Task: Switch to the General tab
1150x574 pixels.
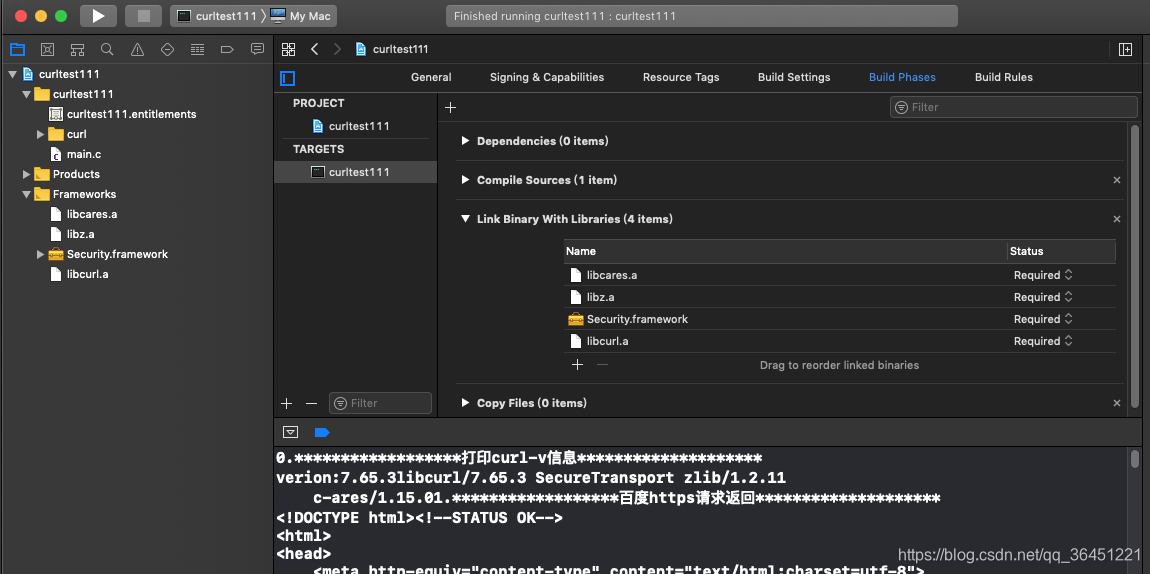Action: (431, 77)
